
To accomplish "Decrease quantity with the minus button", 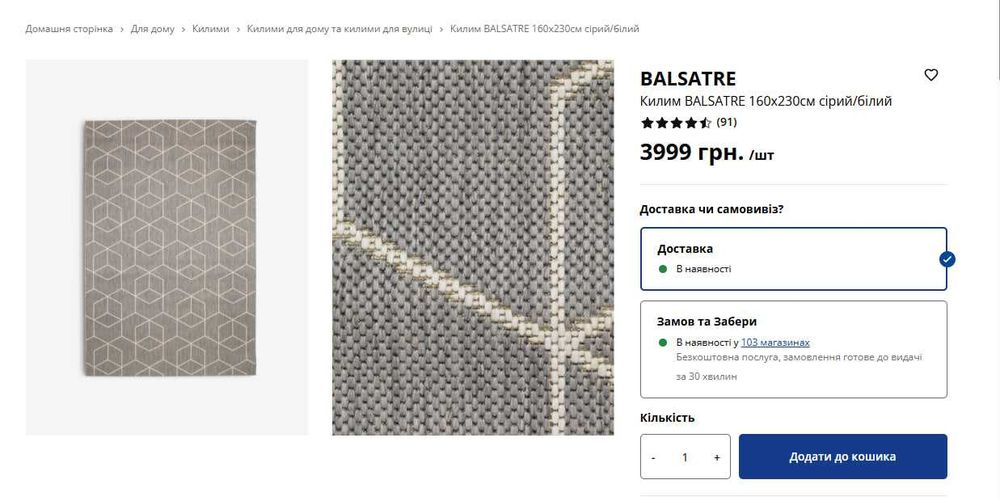I will 654,457.
